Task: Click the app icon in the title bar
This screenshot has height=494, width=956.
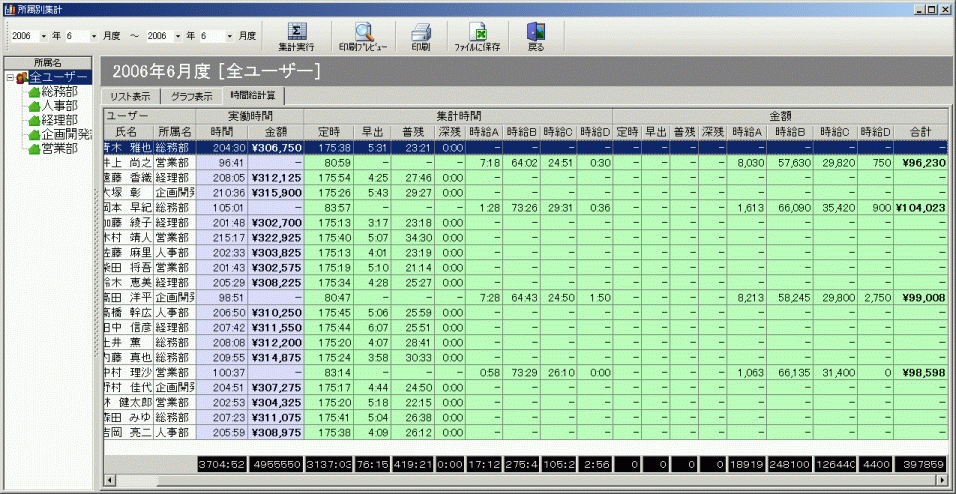Action: pos(8,10)
